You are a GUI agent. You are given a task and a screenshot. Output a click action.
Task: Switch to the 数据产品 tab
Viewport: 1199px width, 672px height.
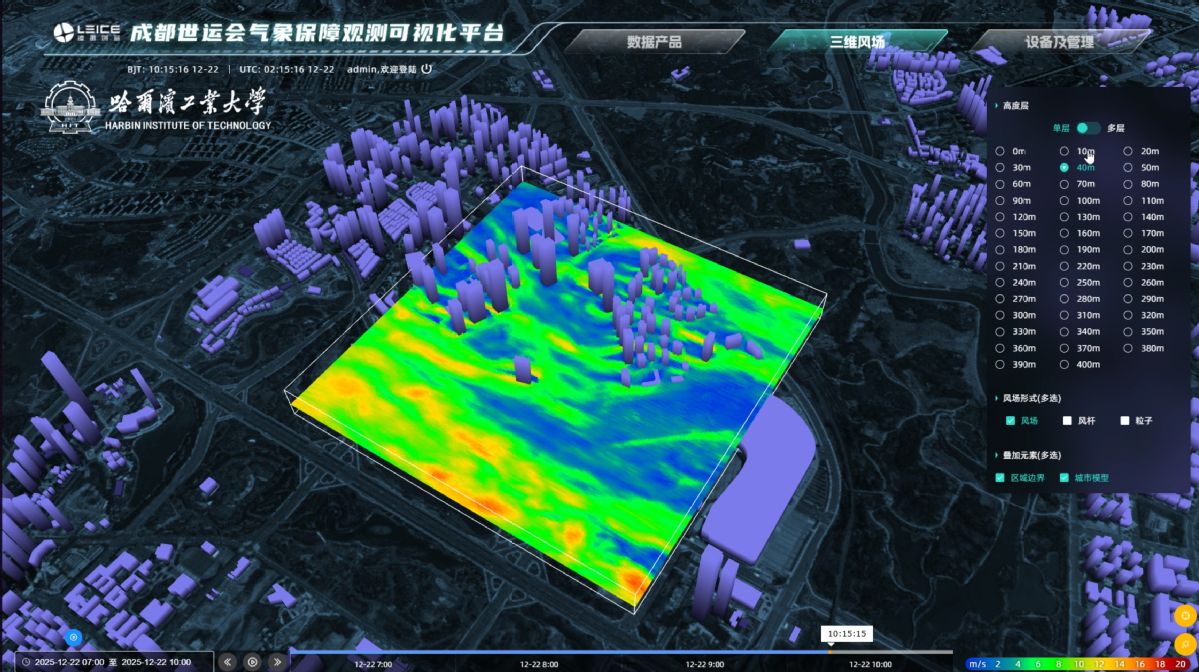[654, 42]
